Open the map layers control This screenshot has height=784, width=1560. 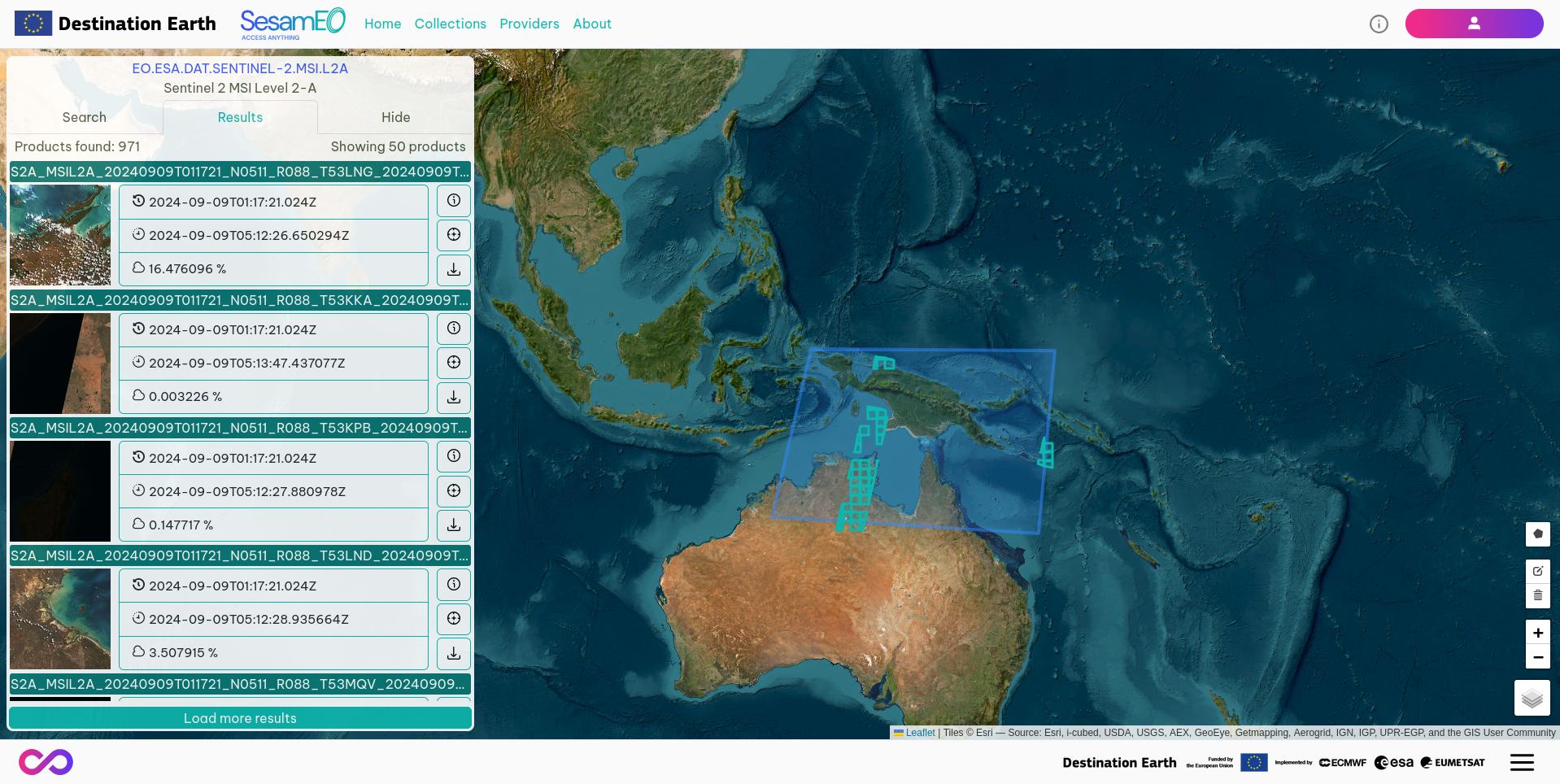[x=1532, y=698]
